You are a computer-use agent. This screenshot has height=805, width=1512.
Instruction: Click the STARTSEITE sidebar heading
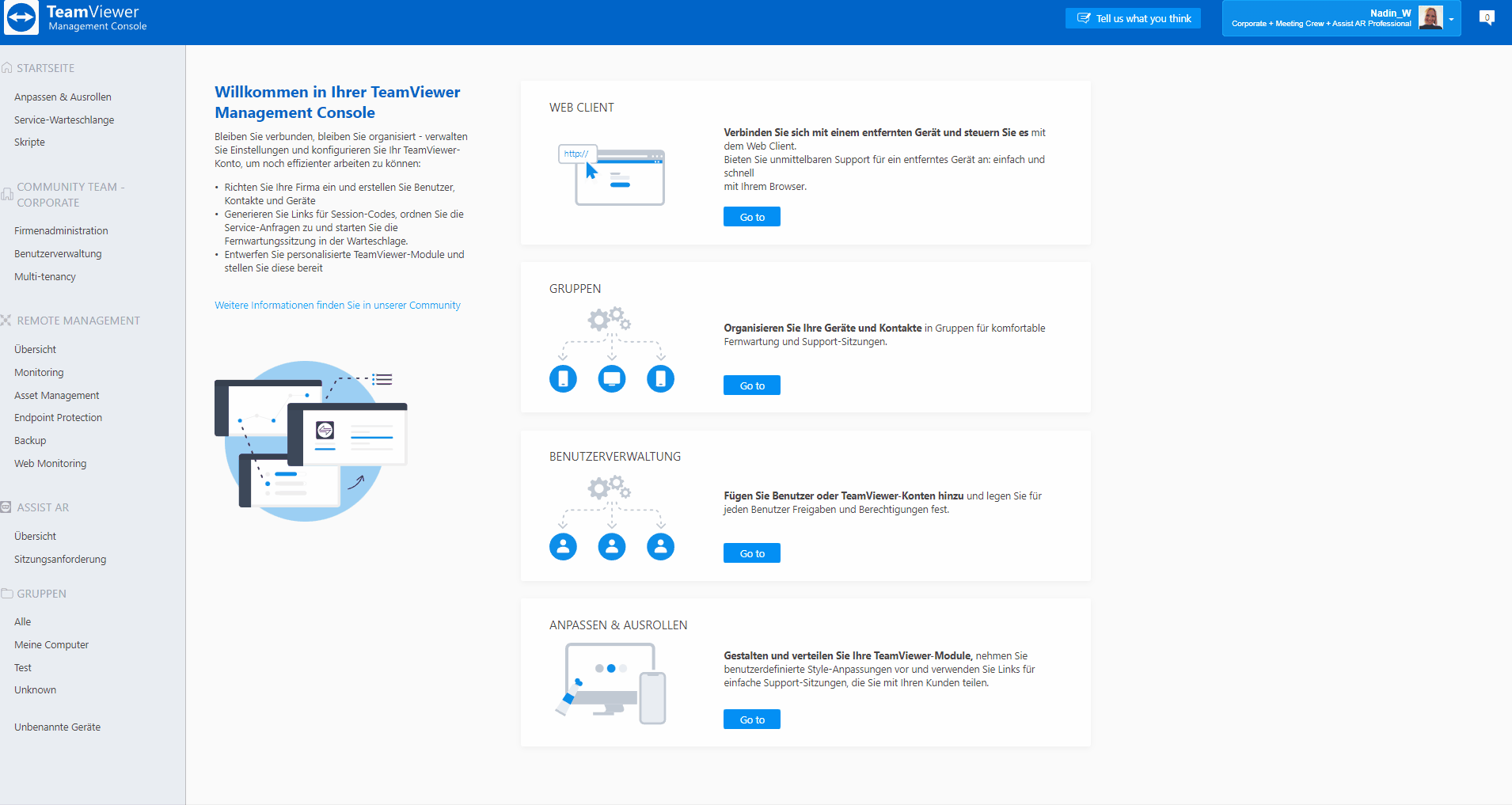46,68
